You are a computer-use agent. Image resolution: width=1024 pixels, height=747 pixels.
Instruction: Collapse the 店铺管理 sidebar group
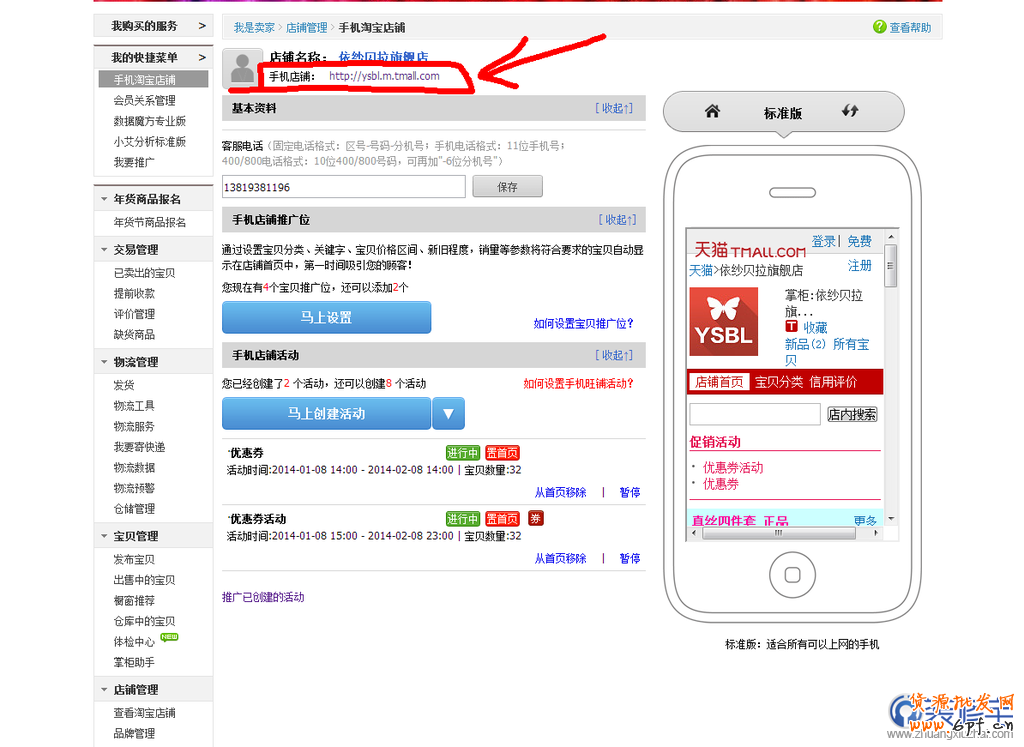click(104, 690)
